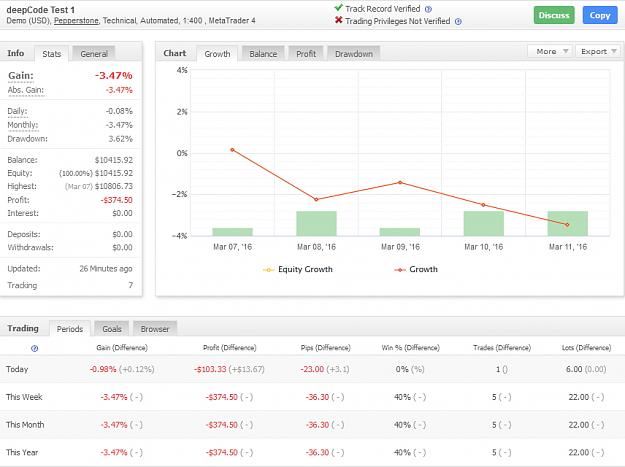This screenshot has height=467, width=625.
Task: Click the Trading Privileges Not Verified help icon
Action: 458,22
